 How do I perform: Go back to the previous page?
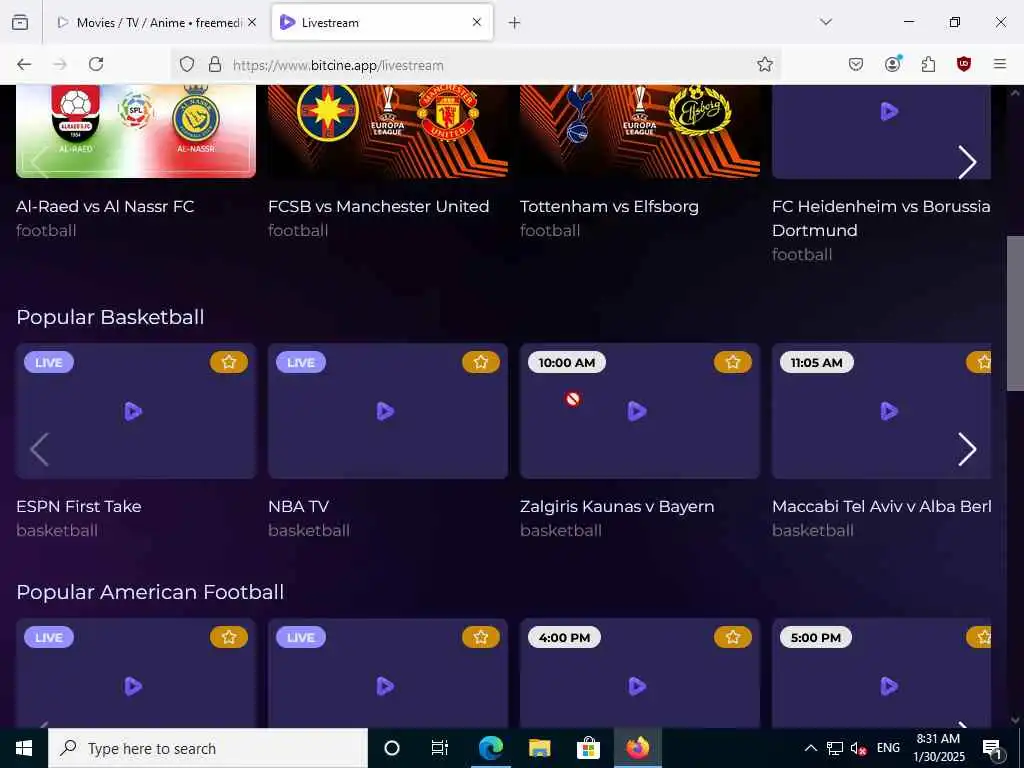(24, 64)
